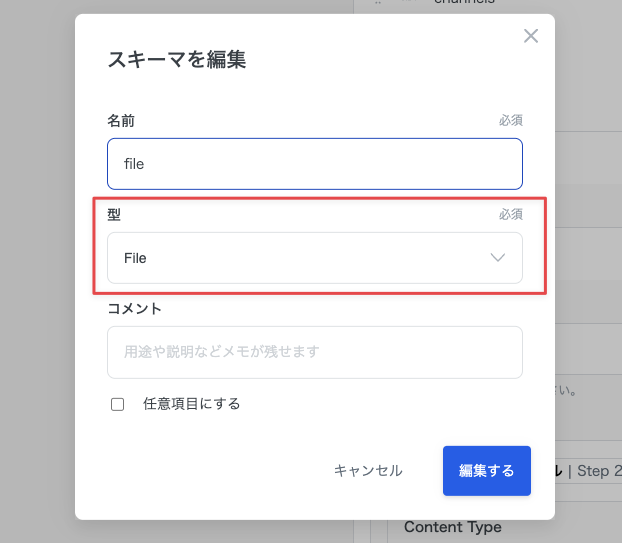
Task: Check the 任意項目にする checkbox
Action: pos(118,405)
